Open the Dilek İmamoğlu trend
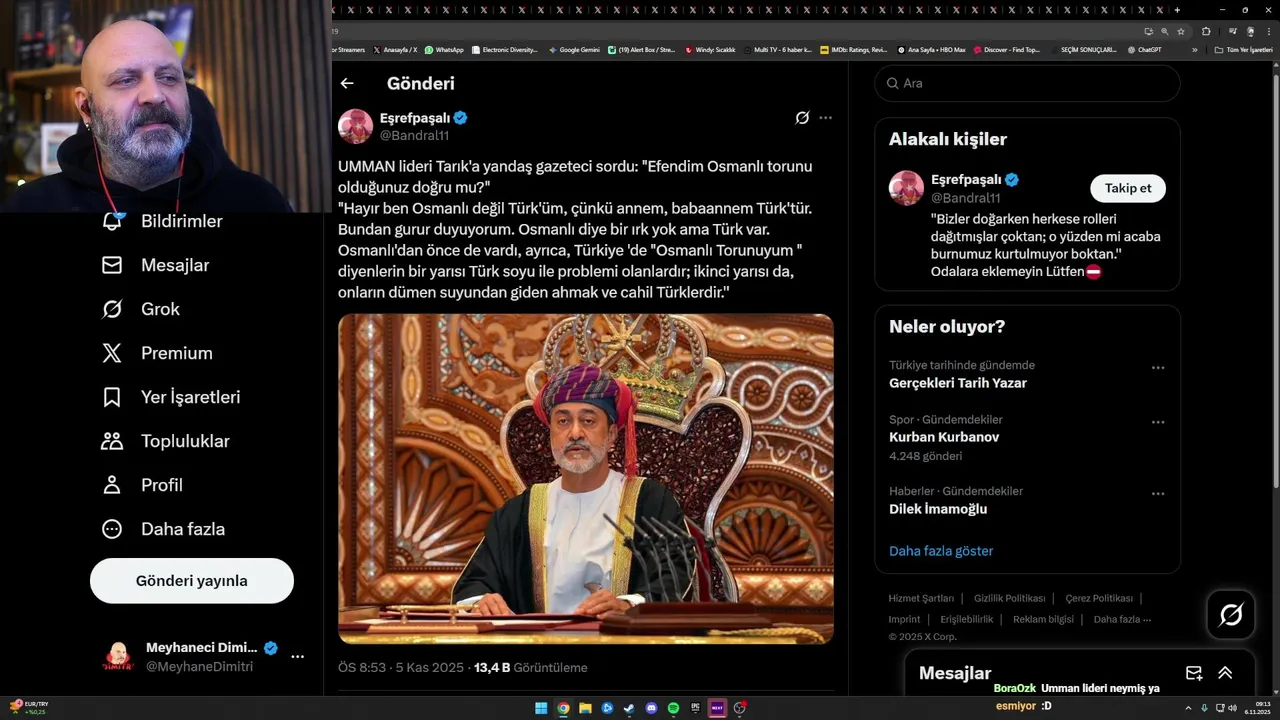The width and height of the screenshot is (1280, 720). coord(938,509)
